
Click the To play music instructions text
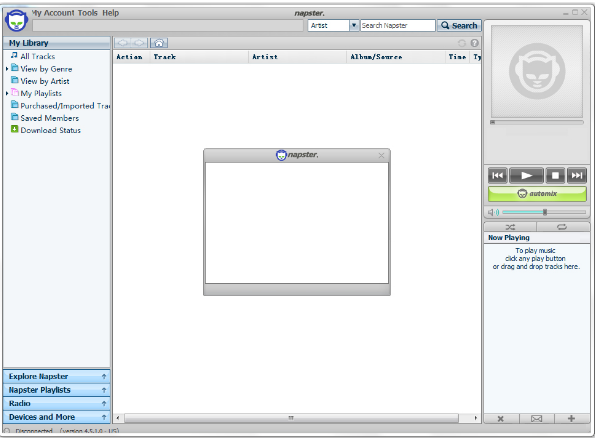tap(536, 258)
